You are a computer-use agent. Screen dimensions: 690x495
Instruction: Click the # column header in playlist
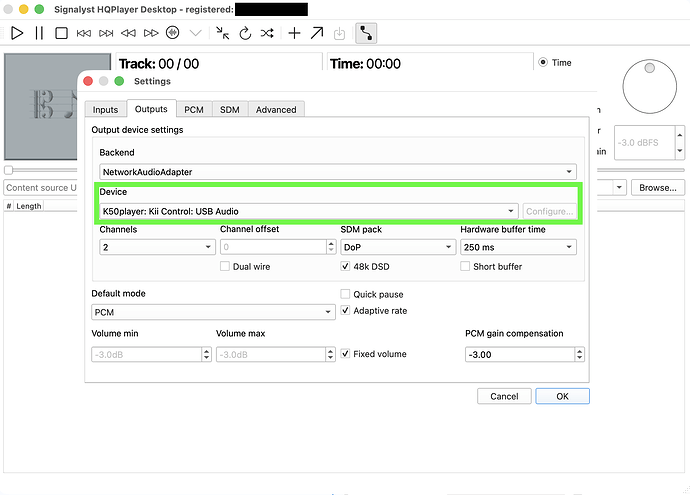pos(9,206)
